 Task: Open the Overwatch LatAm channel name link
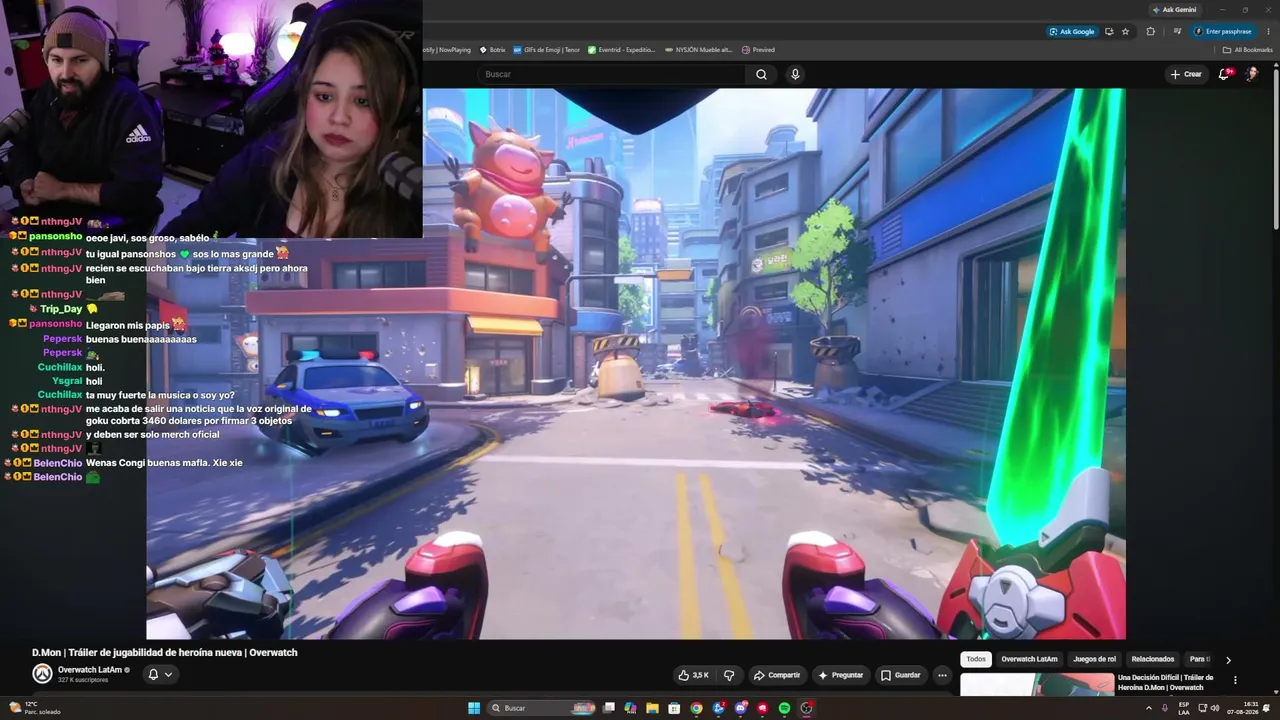coord(90,670)
